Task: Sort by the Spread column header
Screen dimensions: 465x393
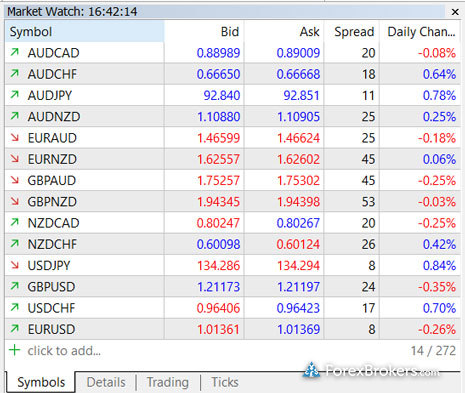Action: coord(352,32)
